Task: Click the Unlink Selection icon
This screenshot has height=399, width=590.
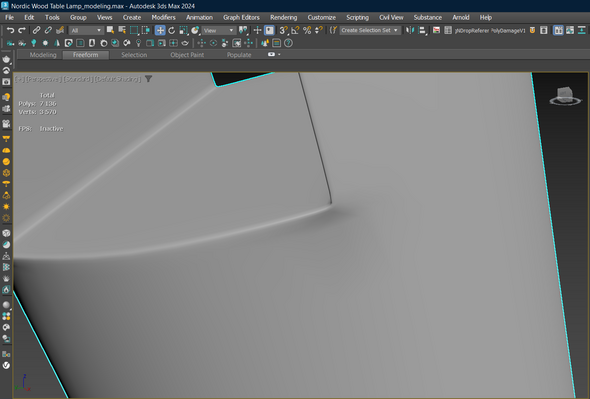Action: pos(48,30)
